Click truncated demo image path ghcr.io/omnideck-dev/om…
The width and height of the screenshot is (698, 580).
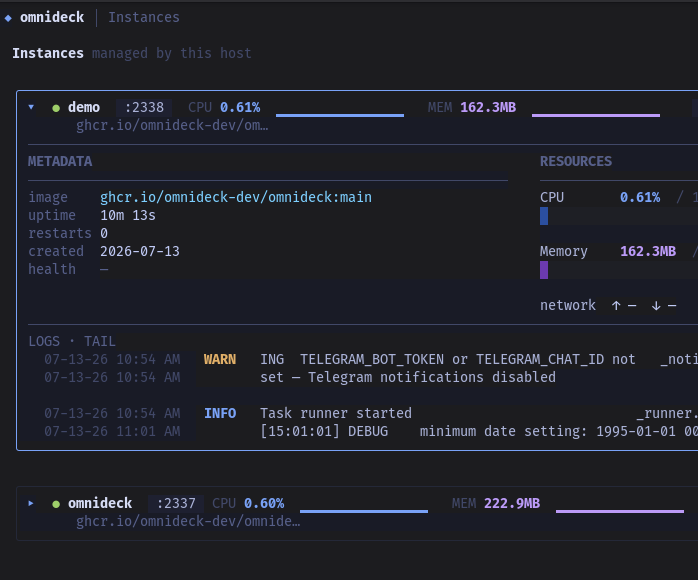(x=172, y=126)
